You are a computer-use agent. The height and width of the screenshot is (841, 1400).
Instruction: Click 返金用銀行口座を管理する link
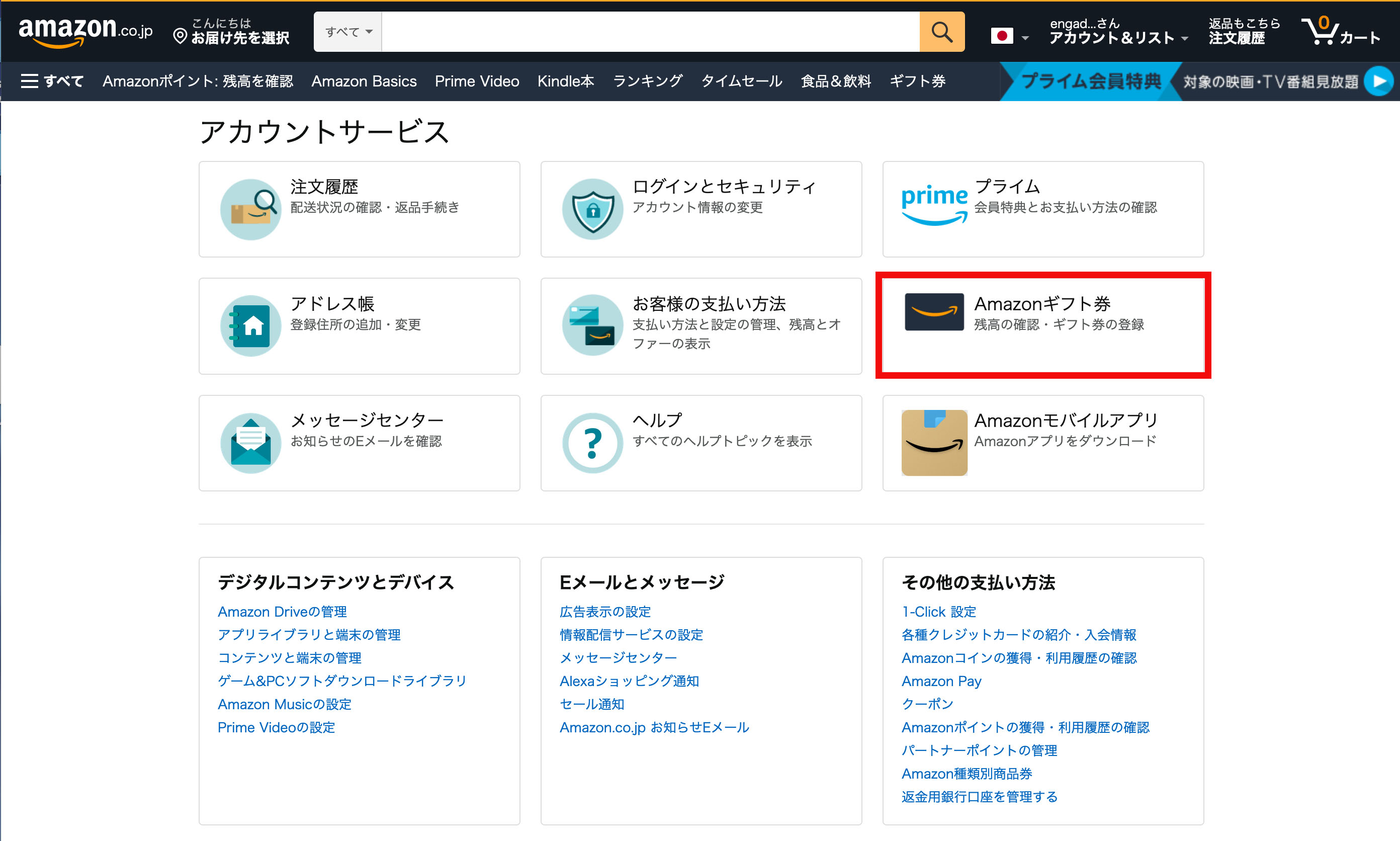click(x=980, y=797)
